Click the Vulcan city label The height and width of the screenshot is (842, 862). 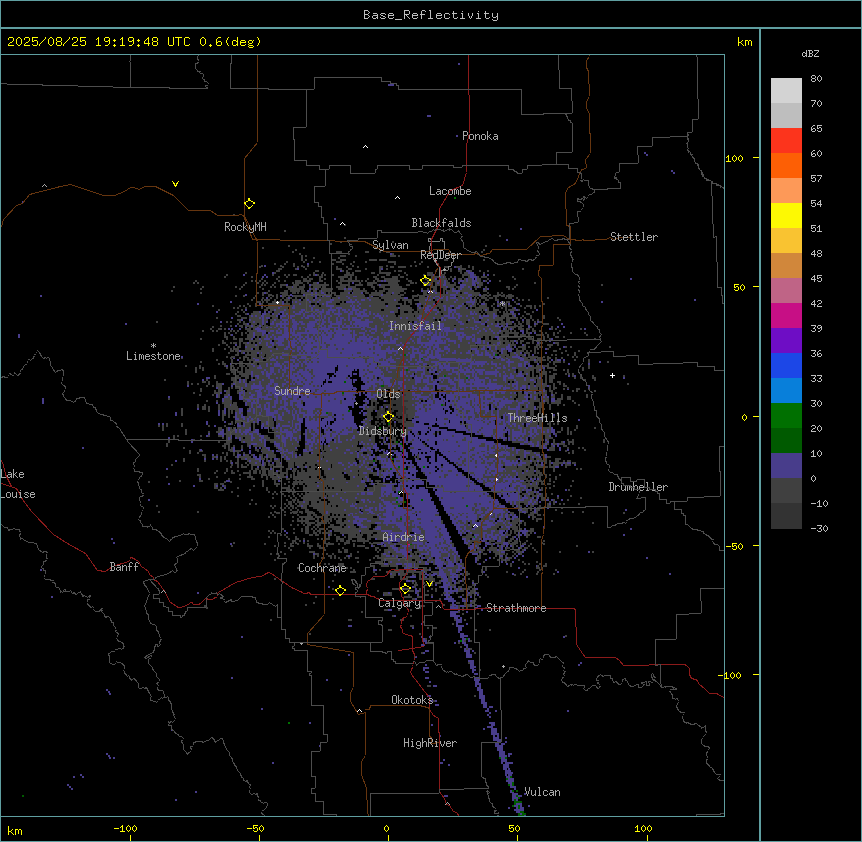(x=542, y=792)
